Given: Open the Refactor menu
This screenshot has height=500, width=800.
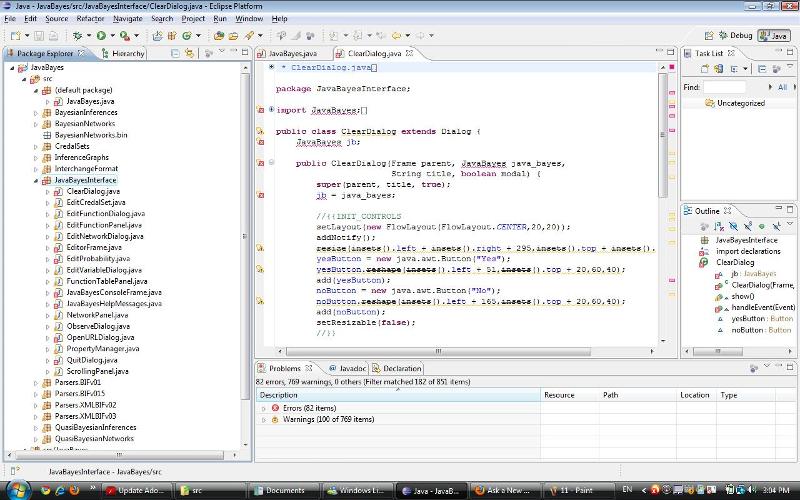Looking at the screenshot, I should pos(90,18).
